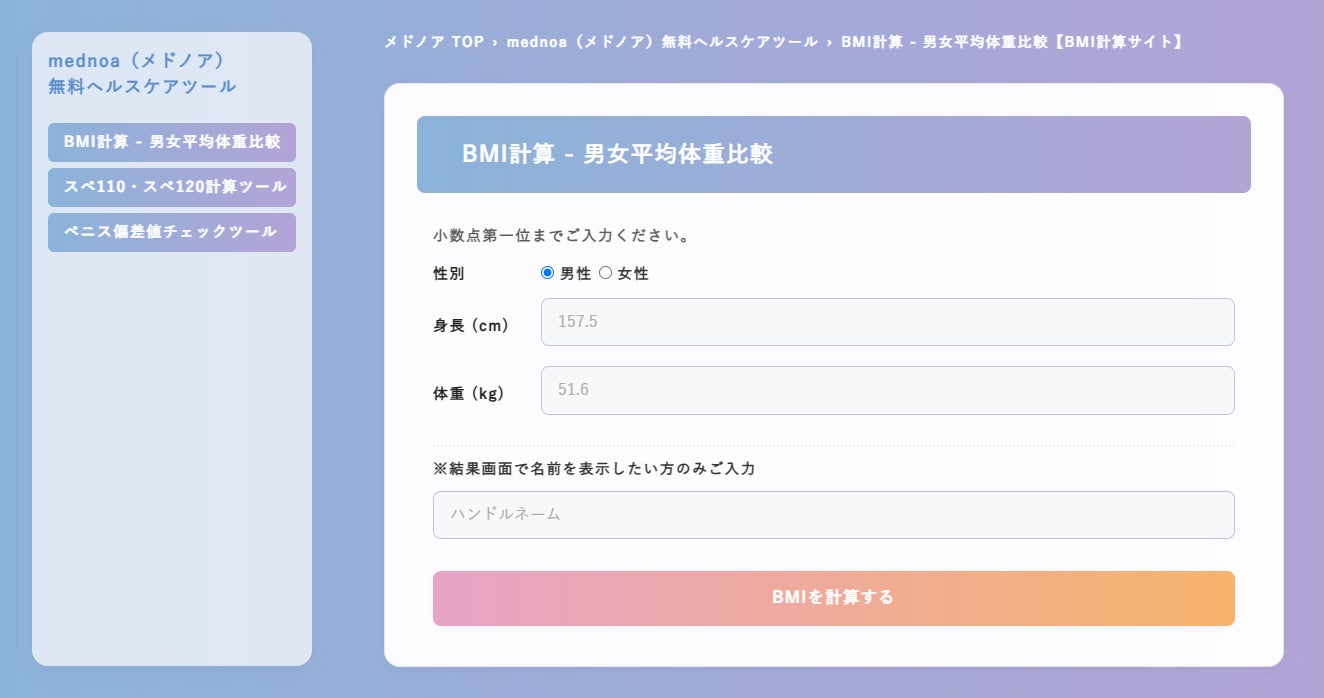Go to the ペニス偏差値チェックツール sidebar item

(172, 232)
